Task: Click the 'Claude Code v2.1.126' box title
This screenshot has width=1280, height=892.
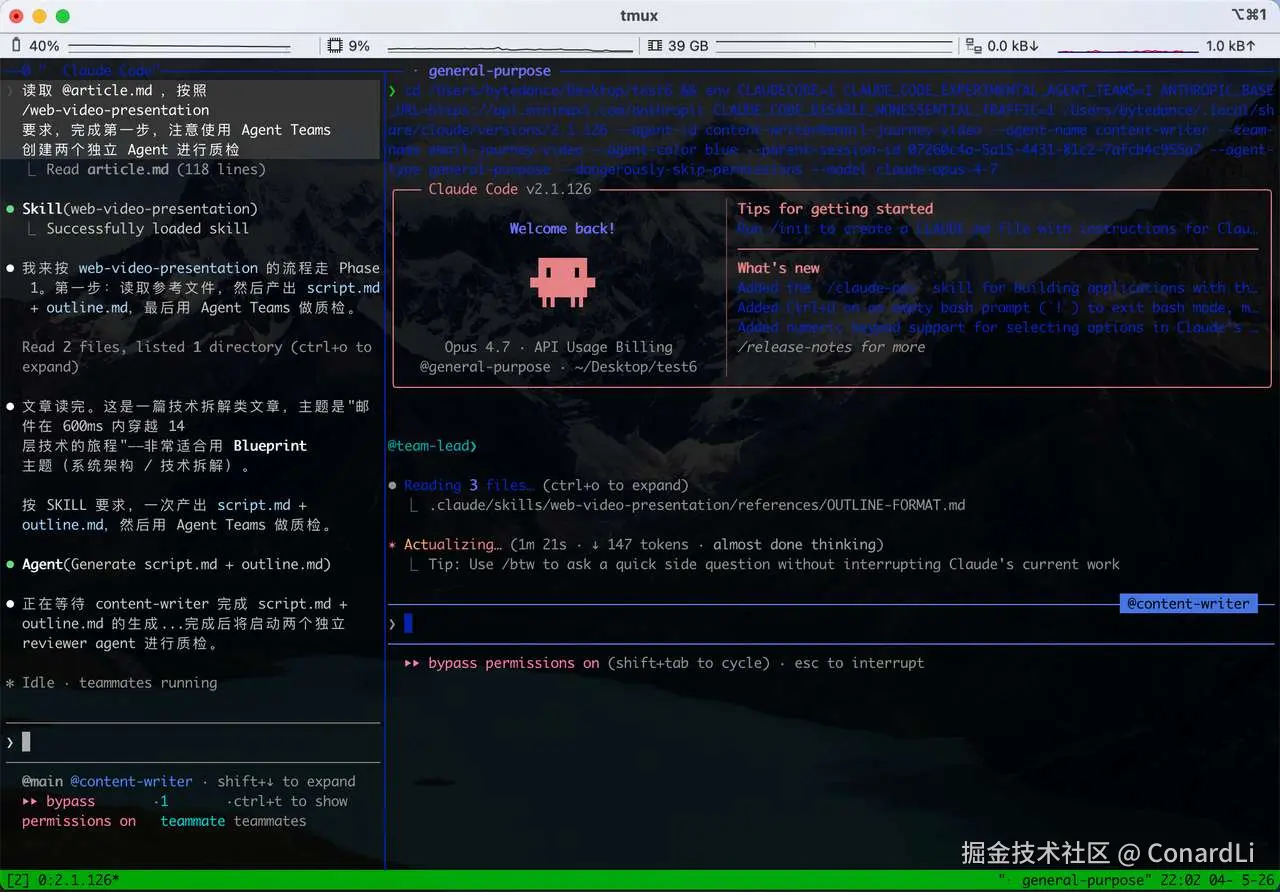Action: coord(510,189)
